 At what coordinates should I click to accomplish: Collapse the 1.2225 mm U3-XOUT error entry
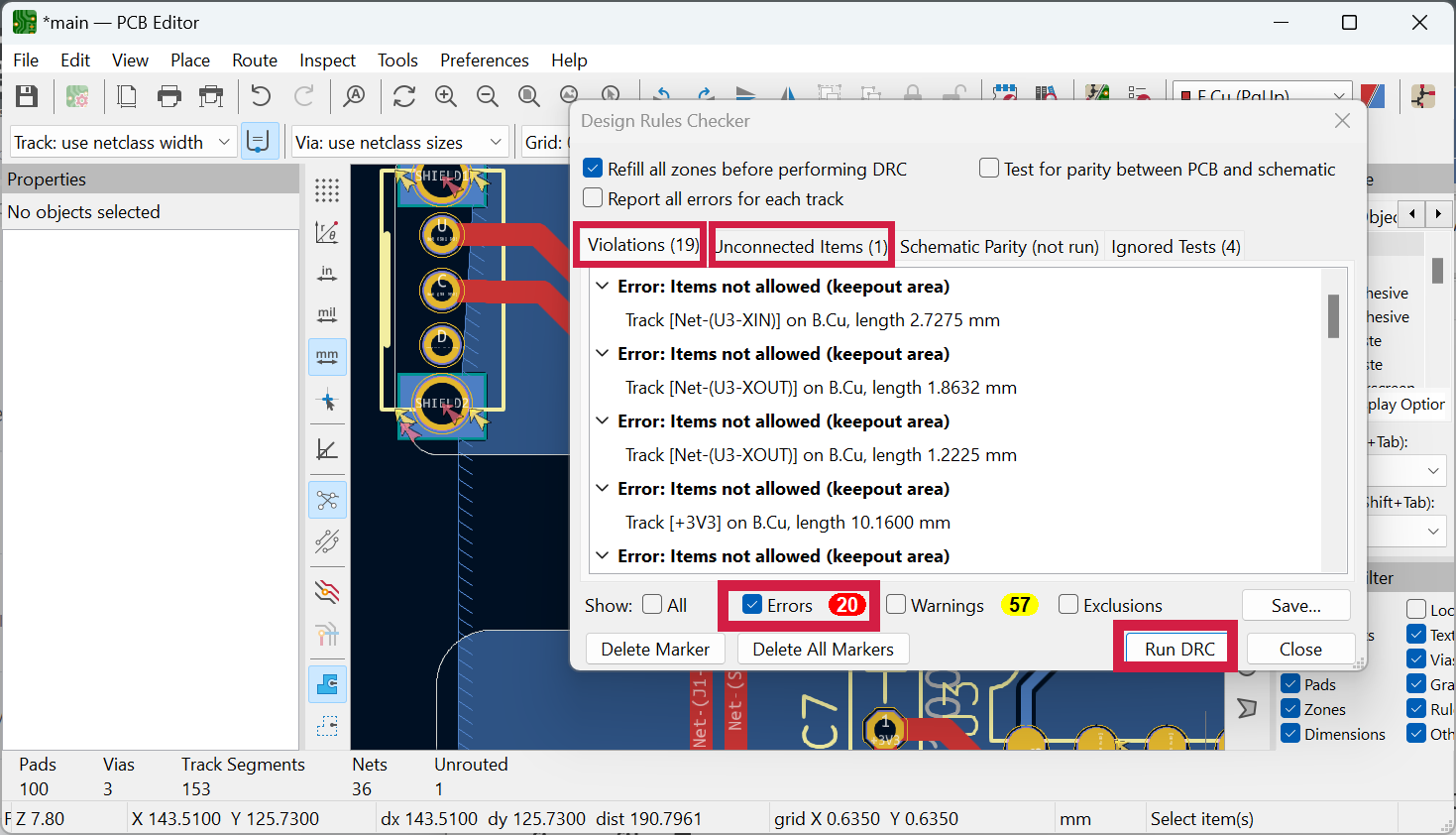point(602,420)
